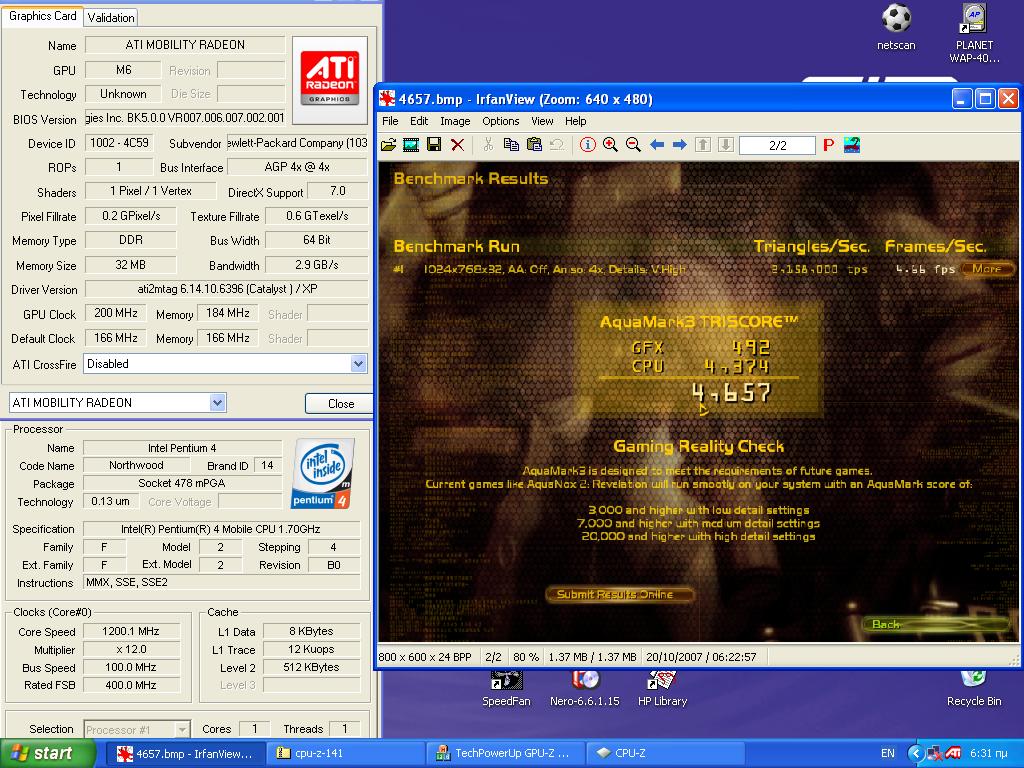Open the ATI MOBILITY RADEON card selector dropdown
This screenshot has height=768, width=1024.
point(218,403)
